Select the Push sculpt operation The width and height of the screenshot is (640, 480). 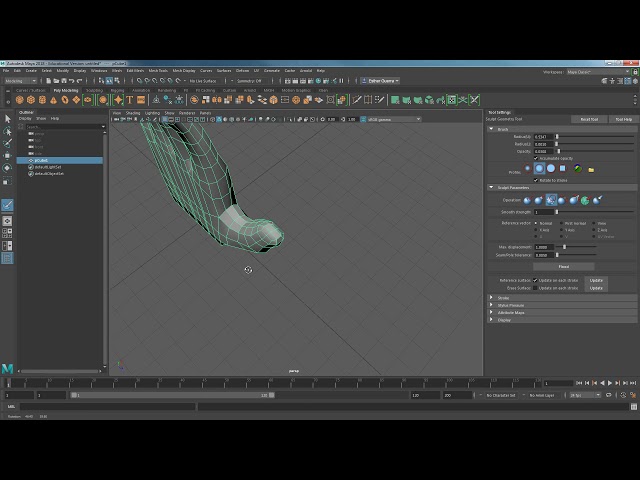click(x=527, y=200)
